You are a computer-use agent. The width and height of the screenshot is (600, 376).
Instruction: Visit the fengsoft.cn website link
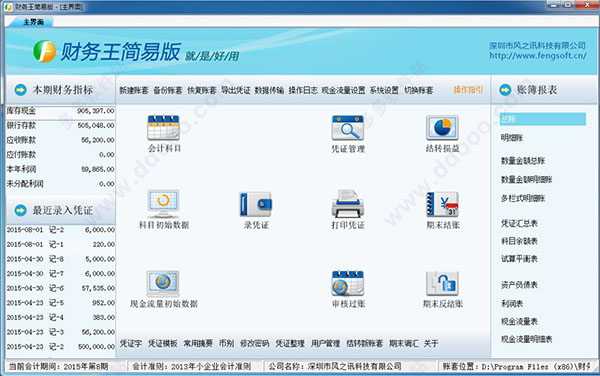tap(538, 56)
